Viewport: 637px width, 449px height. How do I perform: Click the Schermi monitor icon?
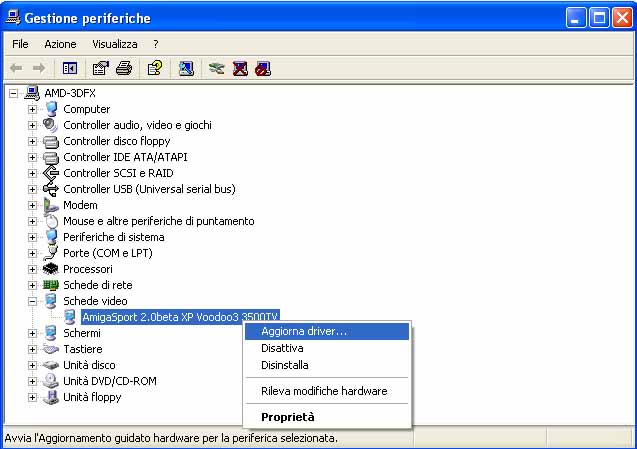[x=51, y=333]
